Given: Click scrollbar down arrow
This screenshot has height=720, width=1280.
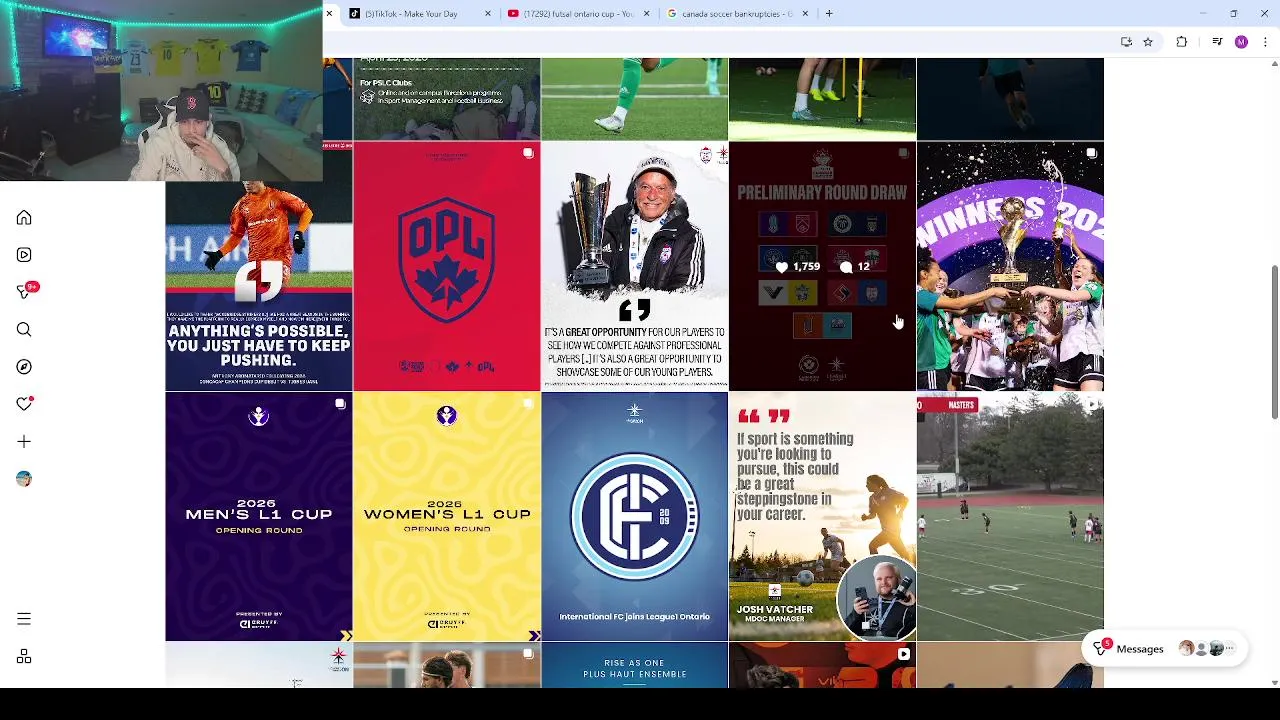Looking at the screenshot, I should [1274, 683].
